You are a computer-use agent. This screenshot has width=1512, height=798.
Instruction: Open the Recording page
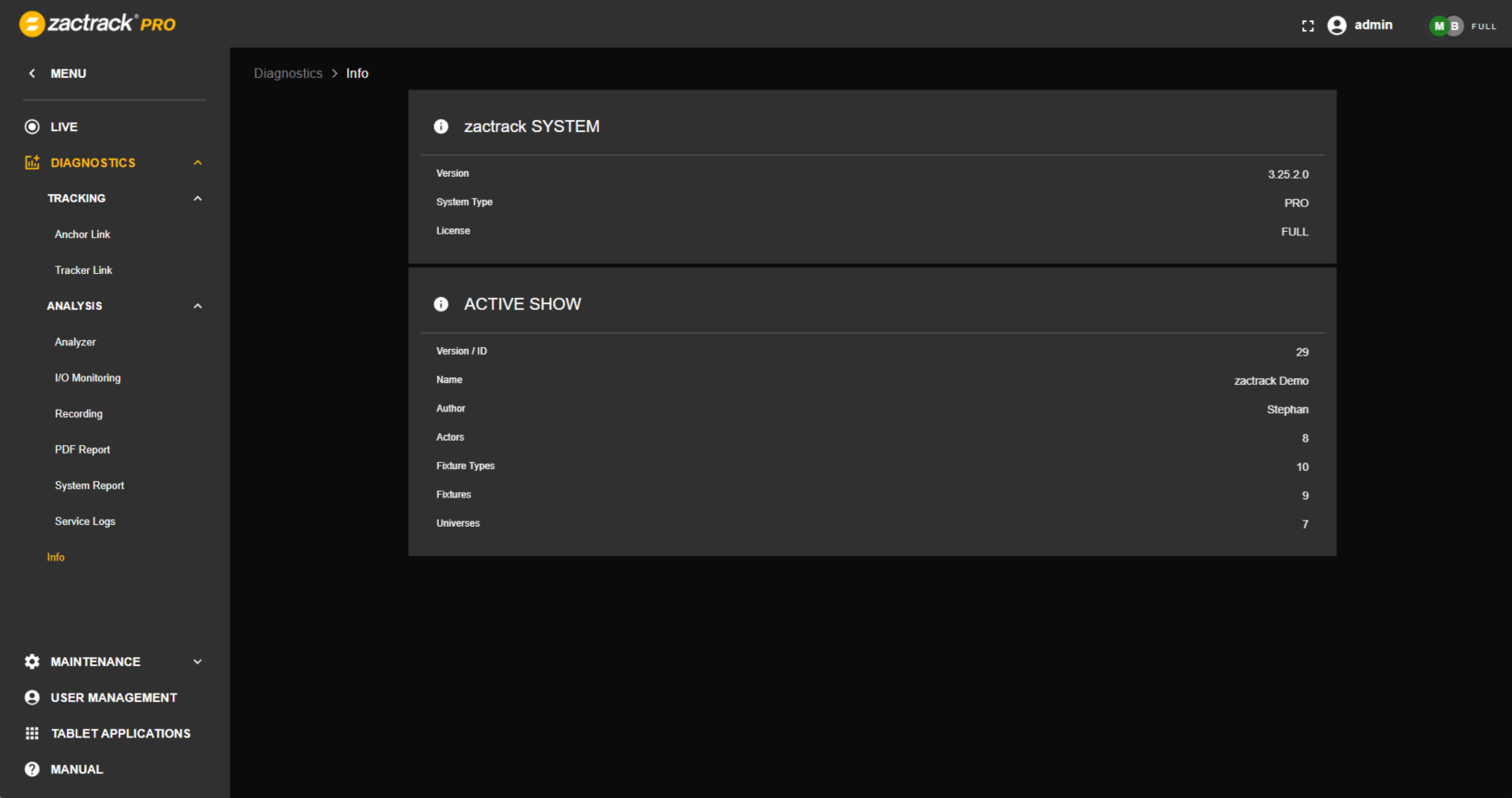point(79,414)
